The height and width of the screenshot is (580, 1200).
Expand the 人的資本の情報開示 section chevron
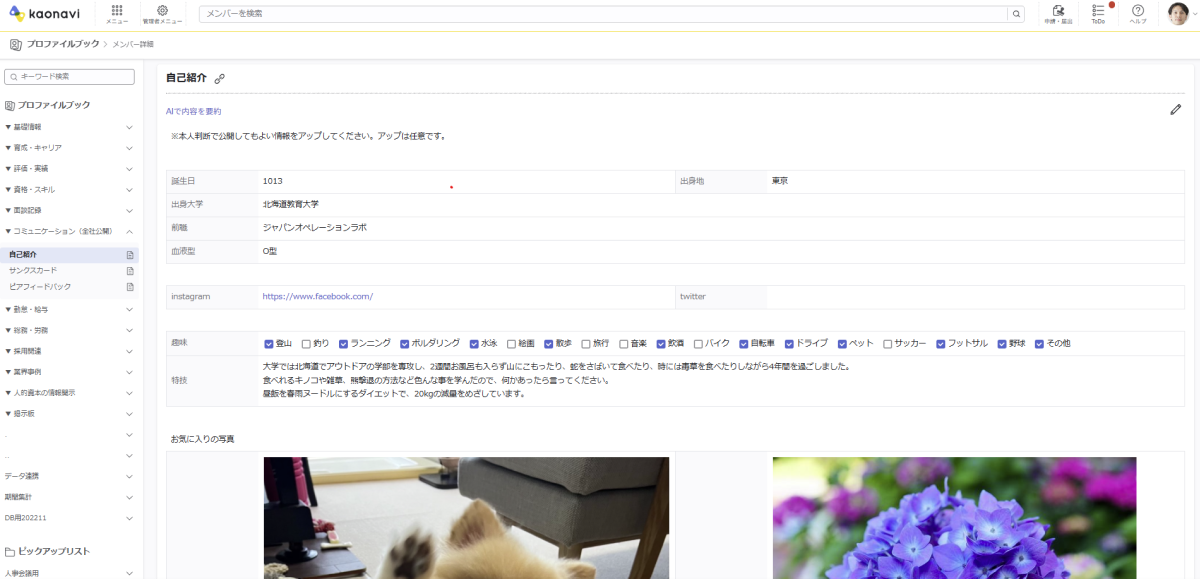(129, 393)
